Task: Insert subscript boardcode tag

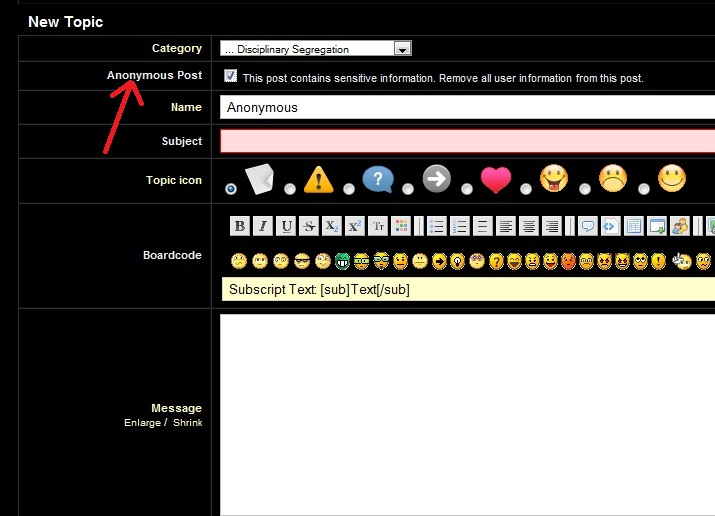Action: pyautogui.click(x=332, y=226)
